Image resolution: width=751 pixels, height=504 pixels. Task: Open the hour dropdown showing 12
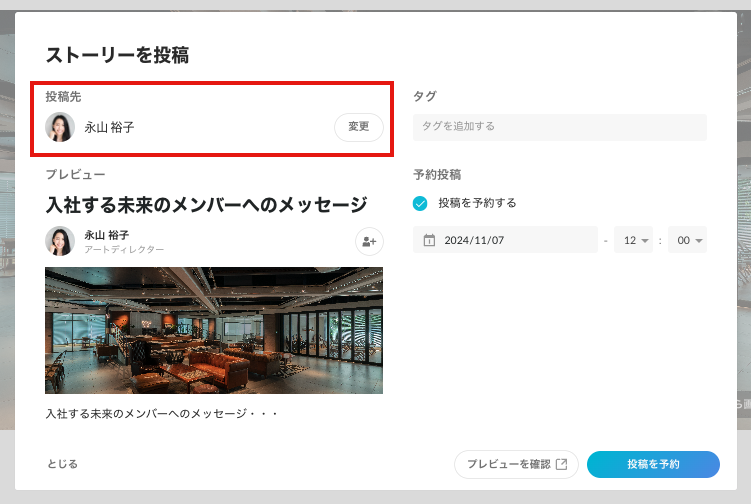(x=633, y=240)
